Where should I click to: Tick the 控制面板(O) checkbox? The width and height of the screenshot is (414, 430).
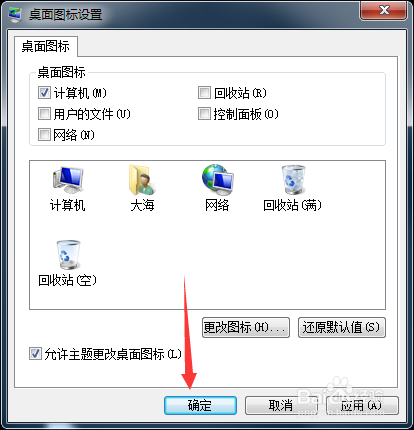click(x=204, y=114)
